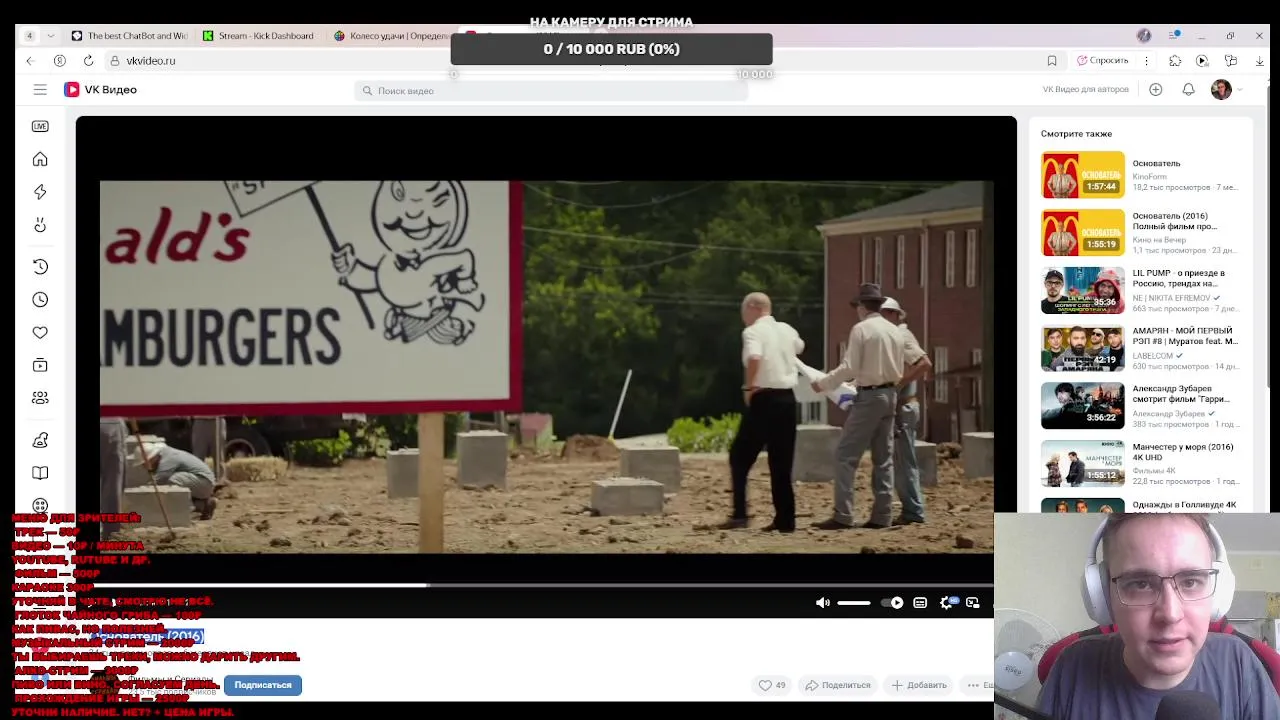
Task: Click the Yandex home button icon
Action: (60, 61)
